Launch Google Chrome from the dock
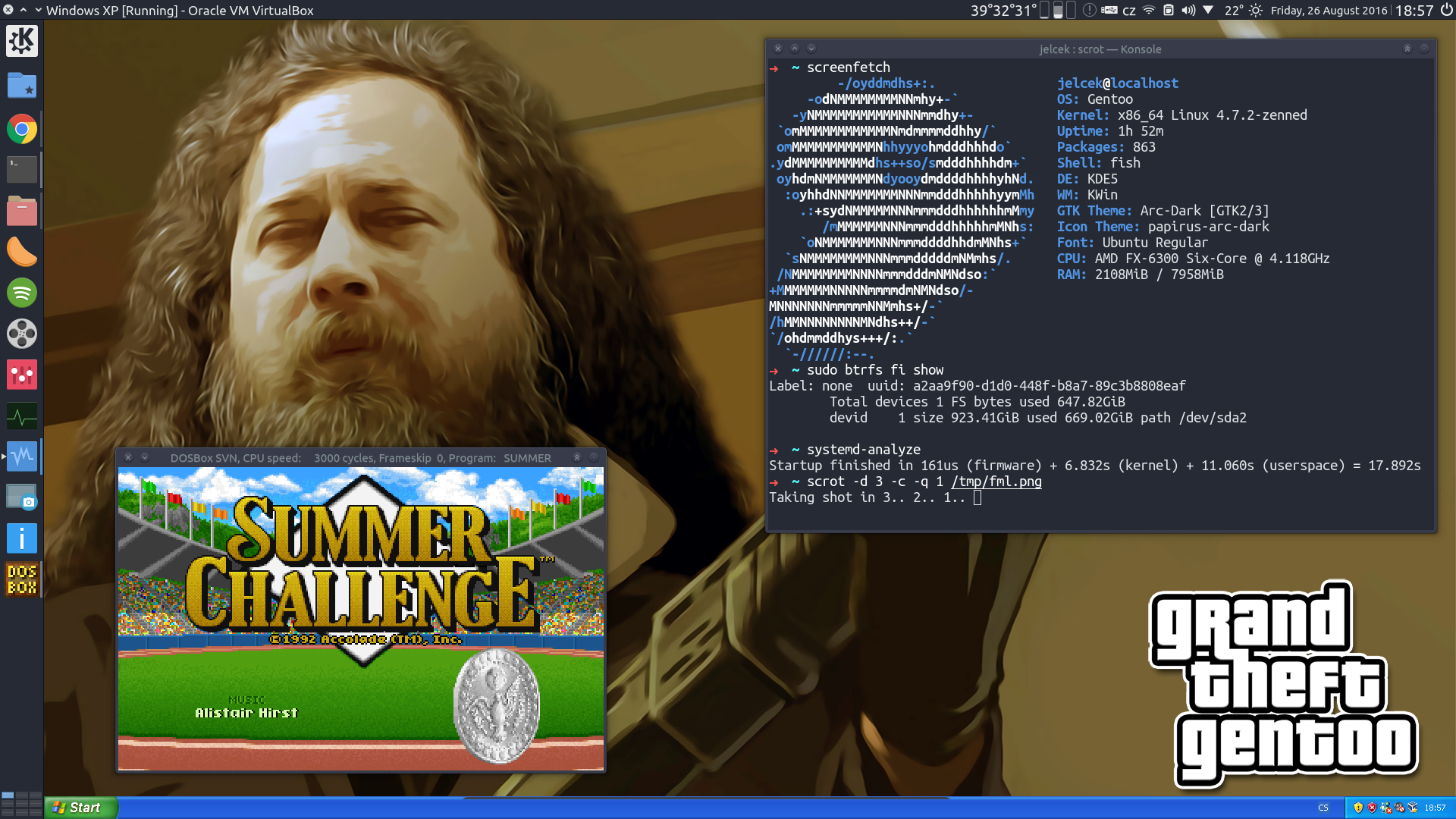This screenshot has height=819, width=1456. (21, 129)
